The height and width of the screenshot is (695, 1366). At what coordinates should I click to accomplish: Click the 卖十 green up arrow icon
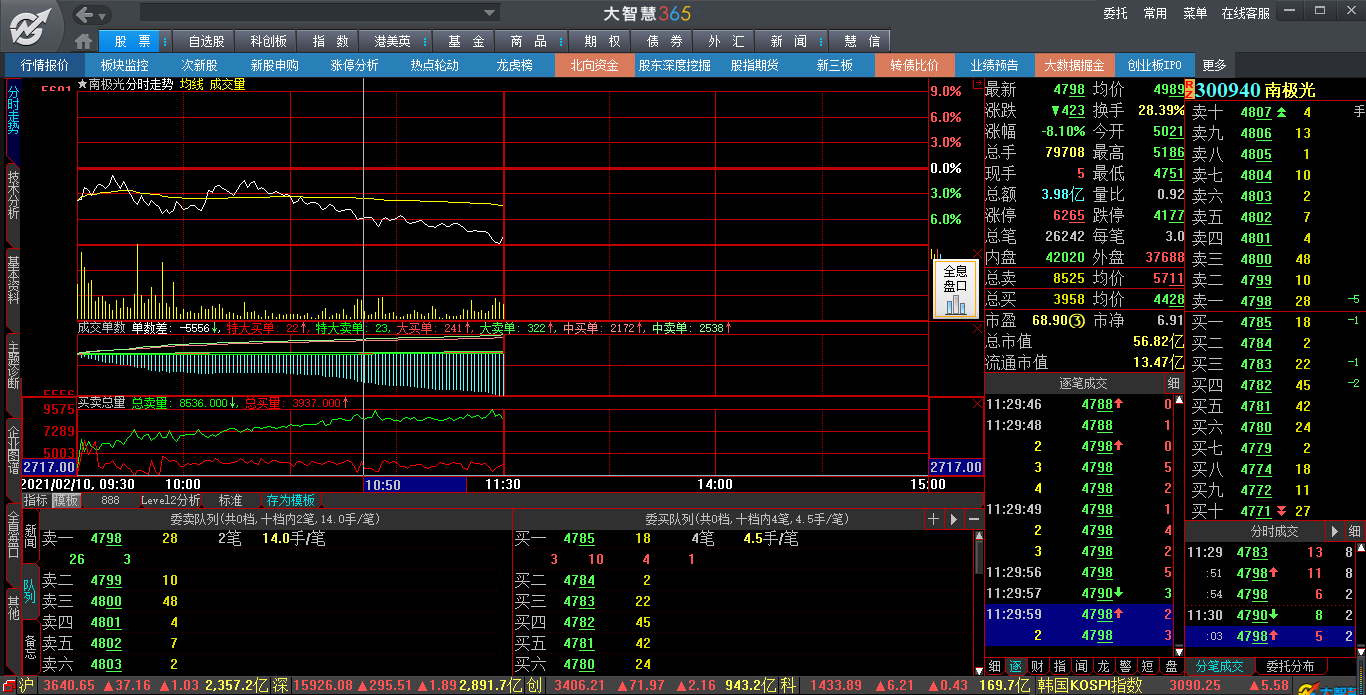pos(1282,112)
